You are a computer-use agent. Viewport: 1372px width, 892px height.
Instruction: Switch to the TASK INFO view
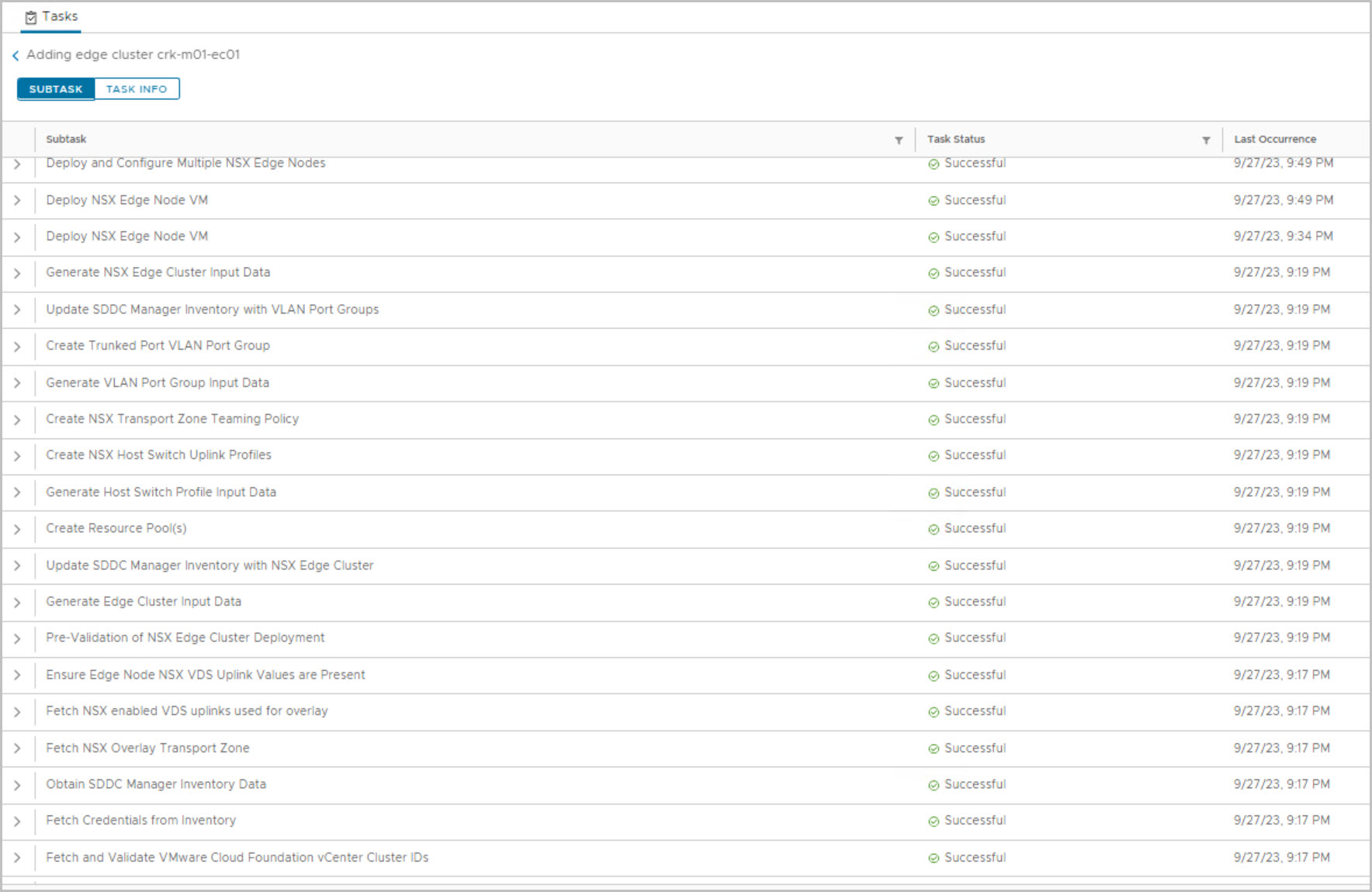tap(137, 89)
